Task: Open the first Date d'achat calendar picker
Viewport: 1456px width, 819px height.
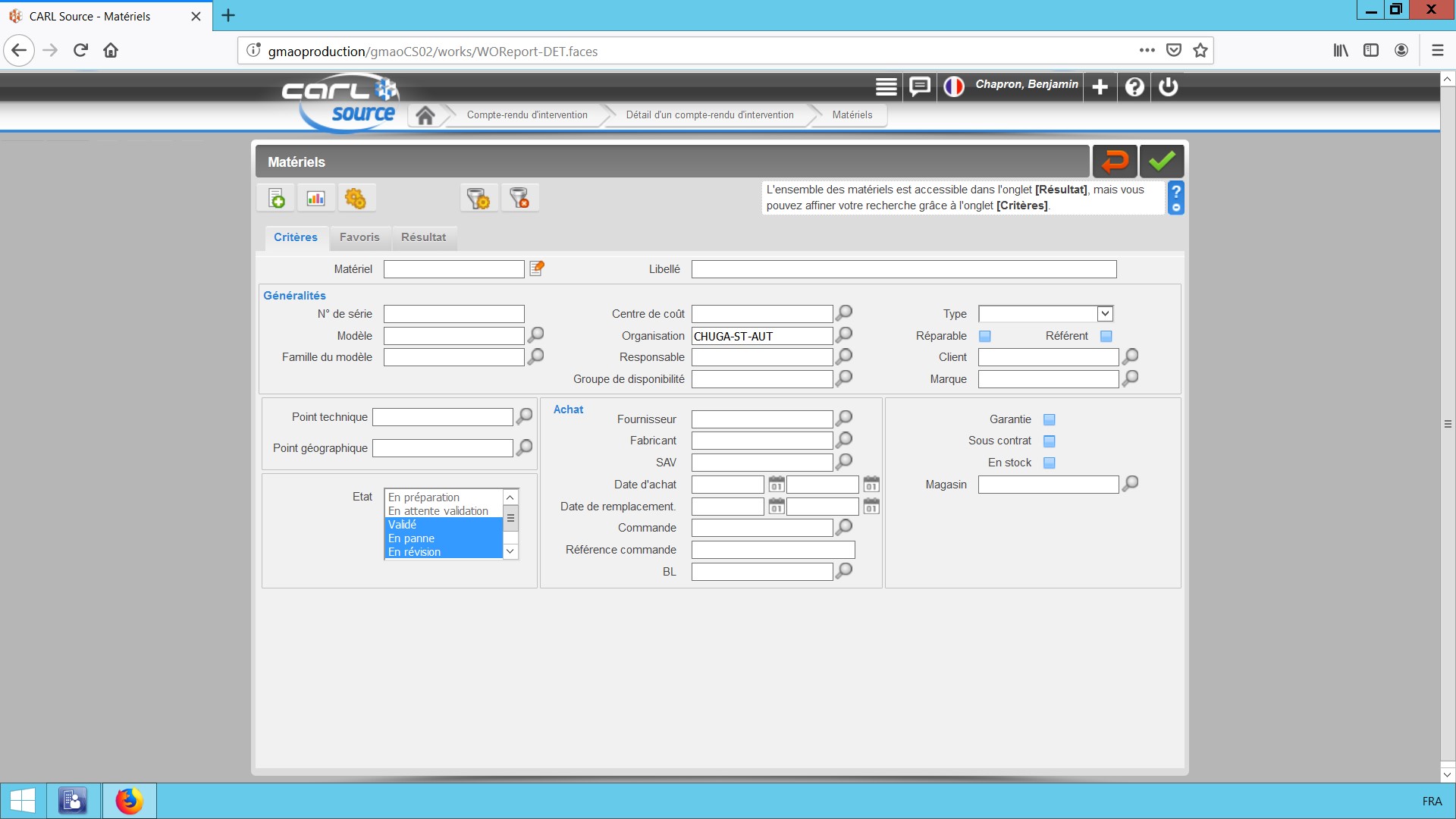Action: (x=776, y=485)
